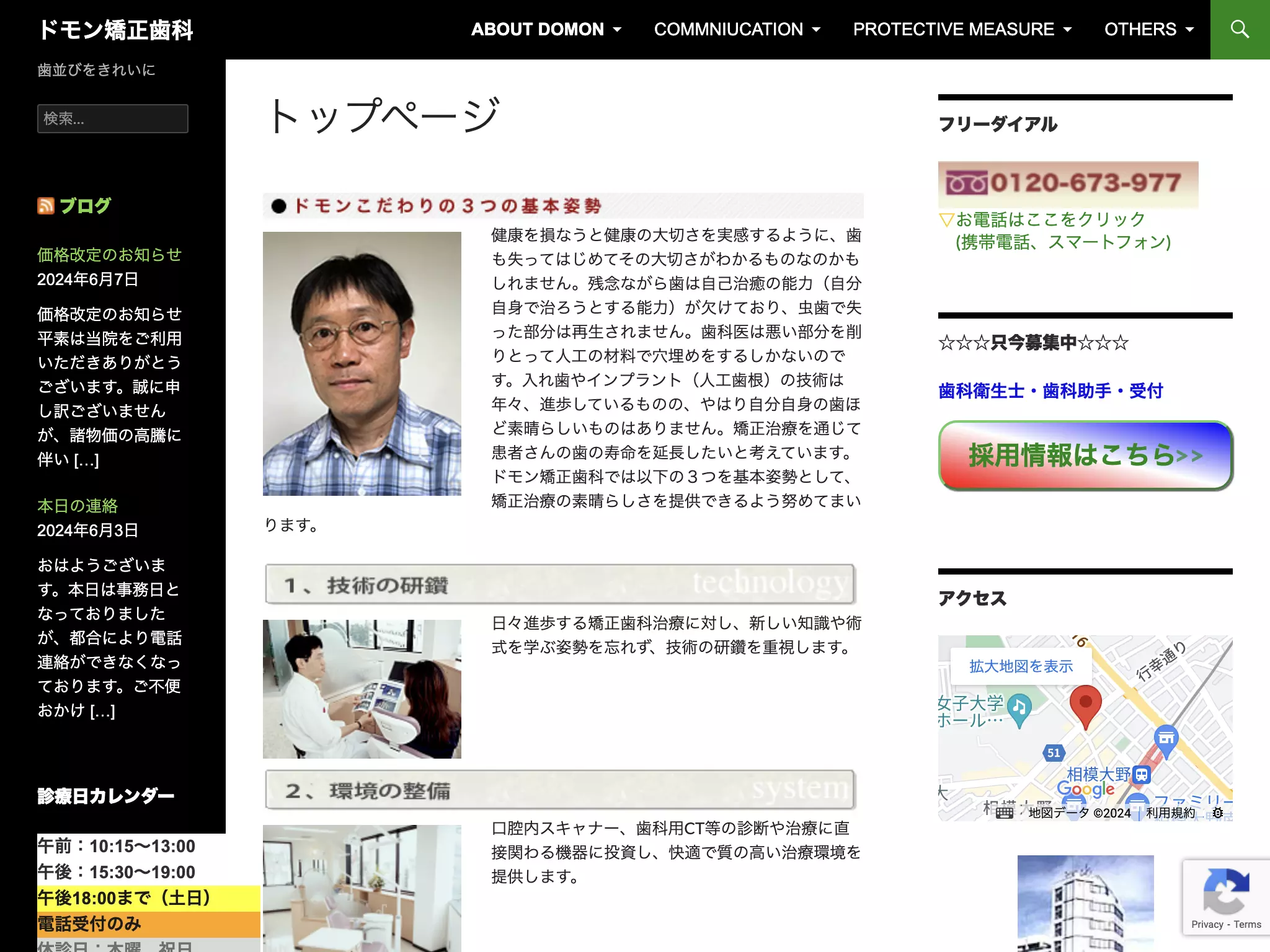Open the ブログ heading link
The width and height of the screenshot is (1270, 952).
coord(86,206)
